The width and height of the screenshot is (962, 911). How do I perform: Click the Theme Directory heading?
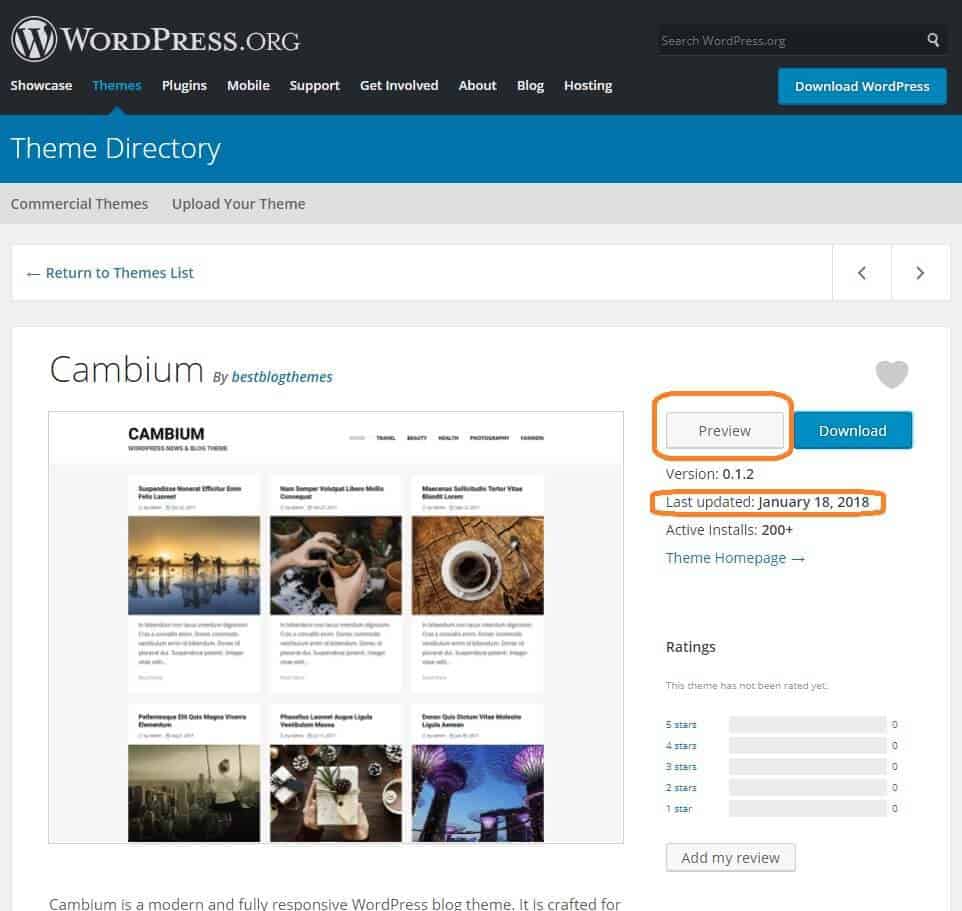116,149
